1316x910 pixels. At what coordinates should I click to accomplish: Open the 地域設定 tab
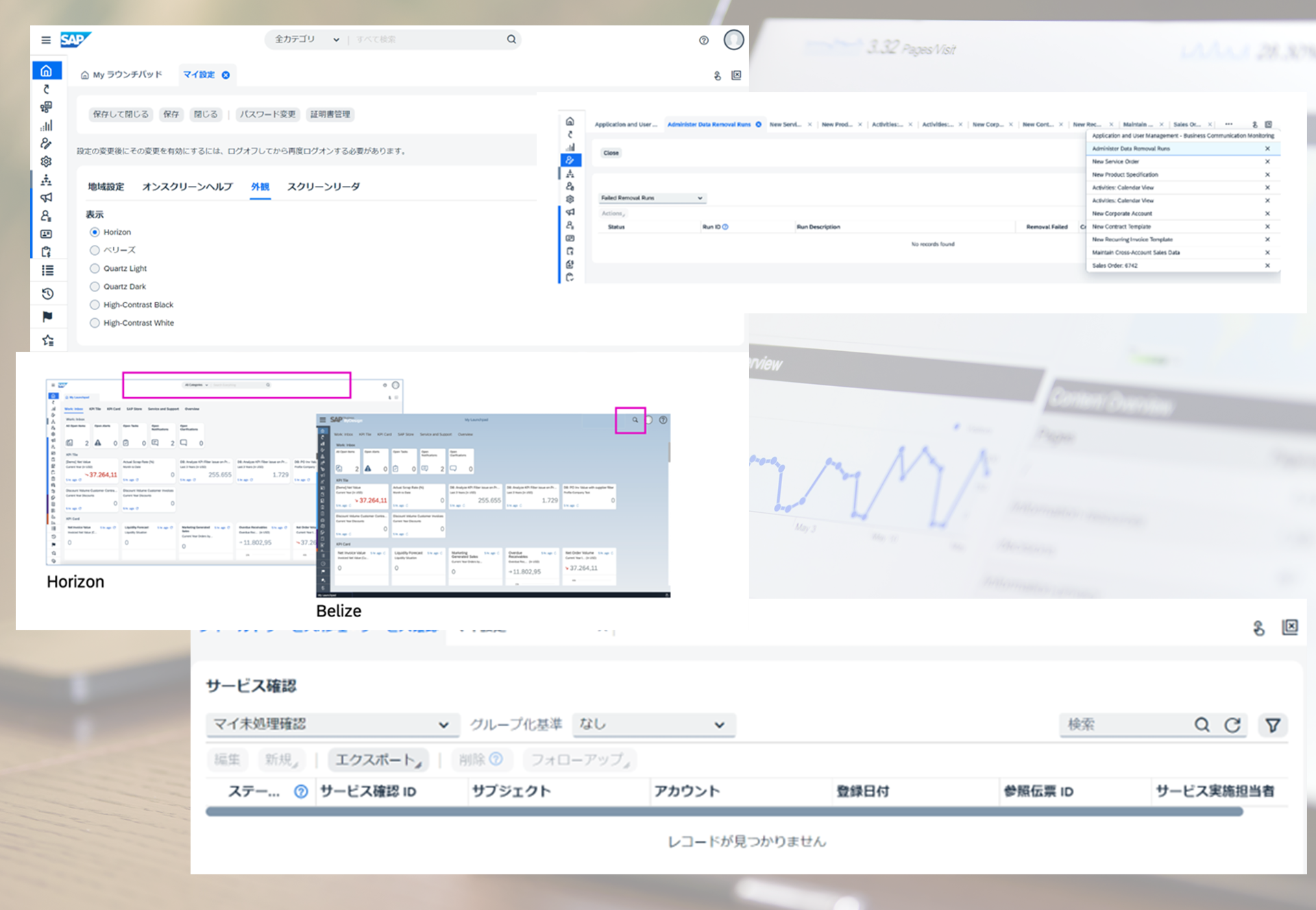pyautogui.click(x=106, y=187)
